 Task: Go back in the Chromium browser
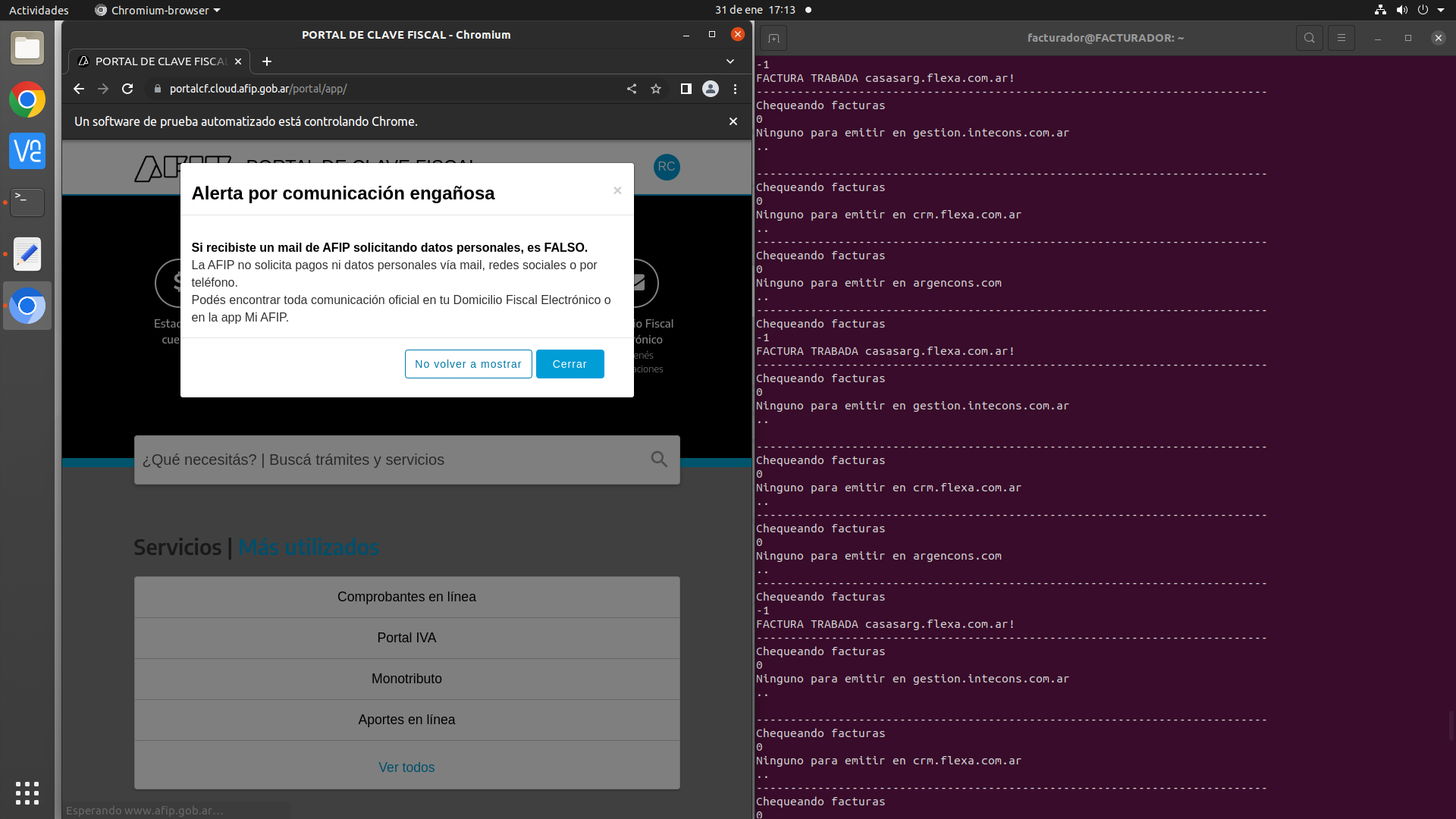click(x=79, y=89)
